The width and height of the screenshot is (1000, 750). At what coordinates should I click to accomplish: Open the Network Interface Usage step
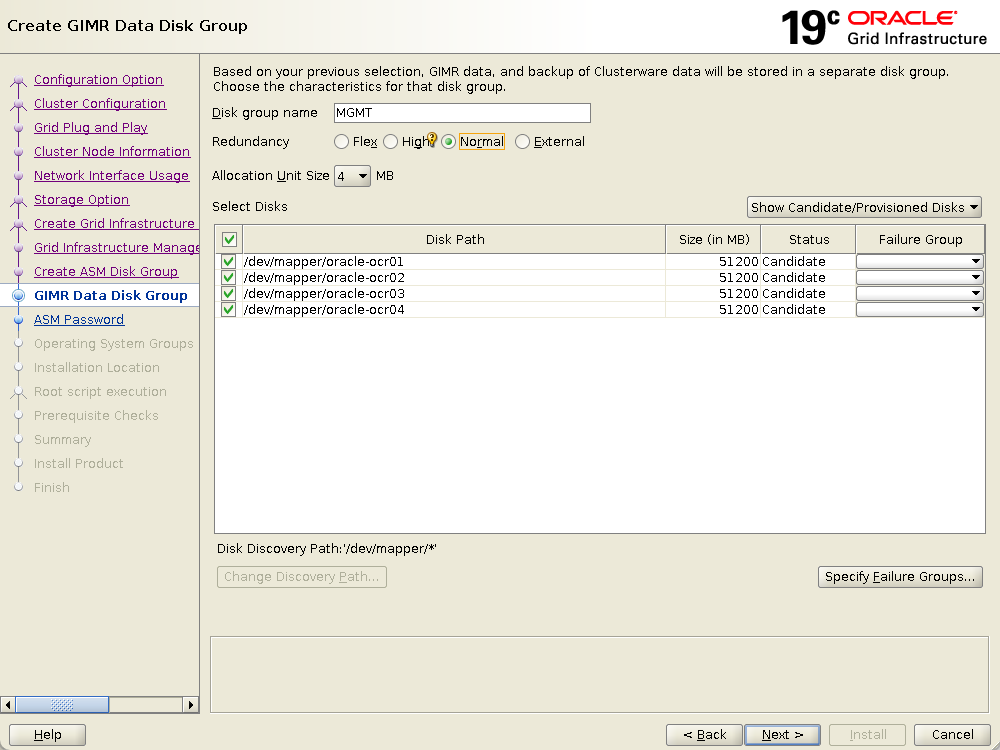point(111,176)
